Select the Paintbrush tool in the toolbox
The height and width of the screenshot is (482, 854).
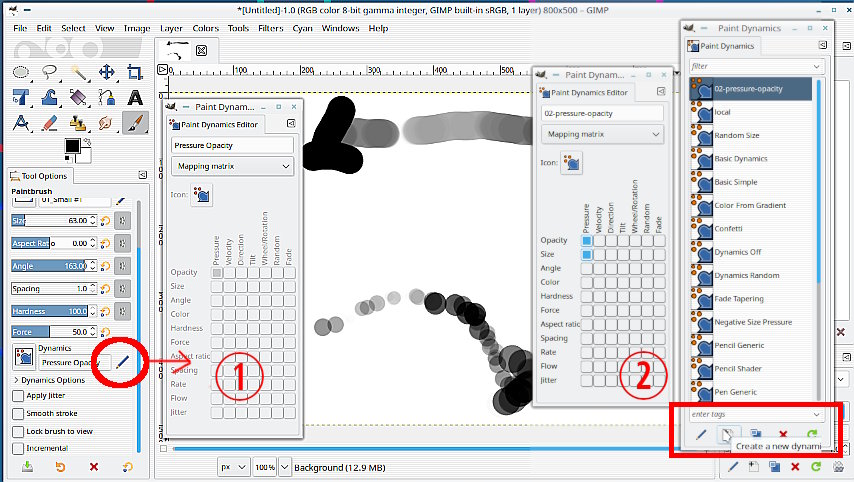(134, 123)
